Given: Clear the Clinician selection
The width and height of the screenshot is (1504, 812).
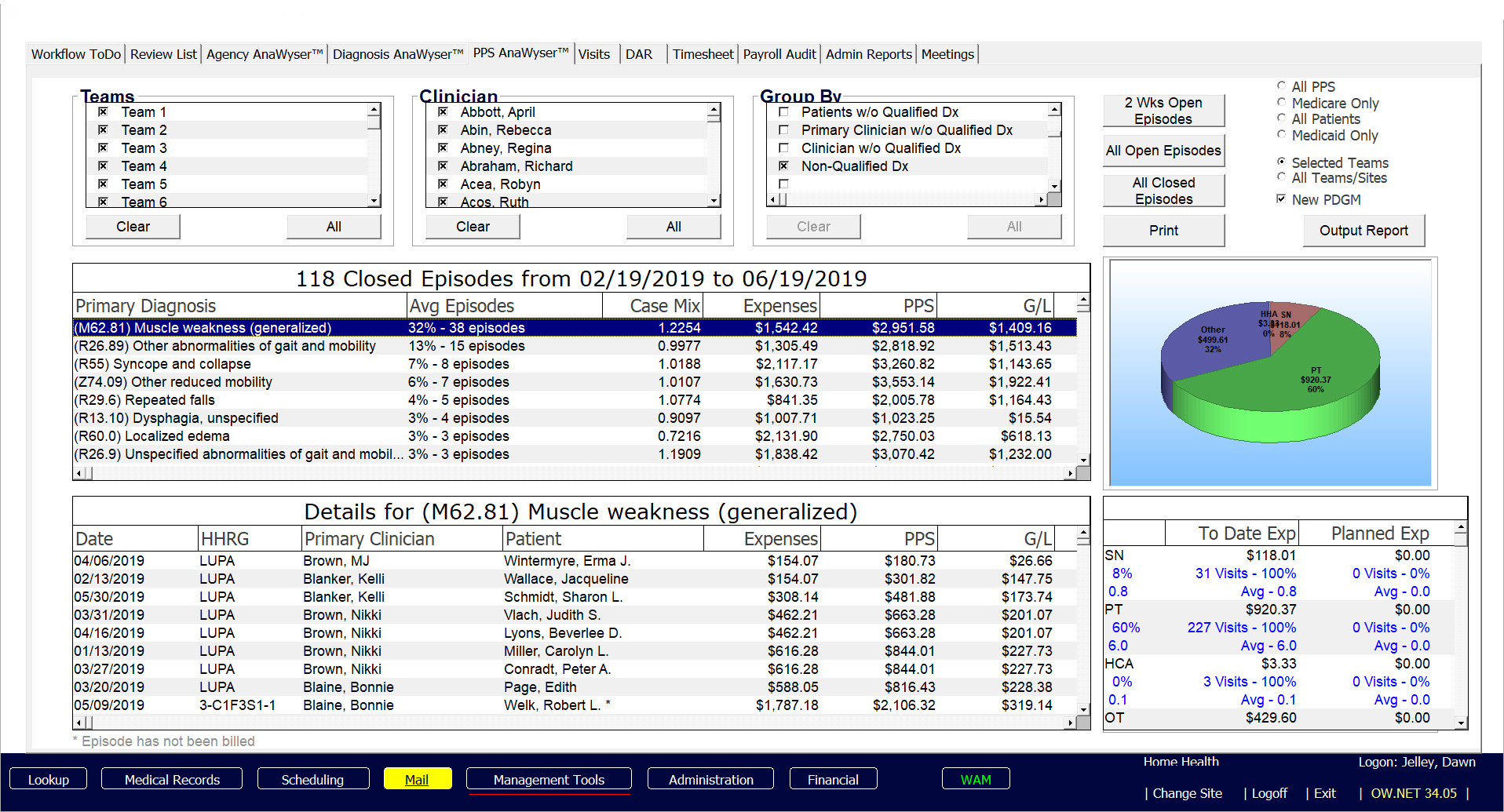Looking at the screenshot, I should pyautogui.click(x=473, y=227).
